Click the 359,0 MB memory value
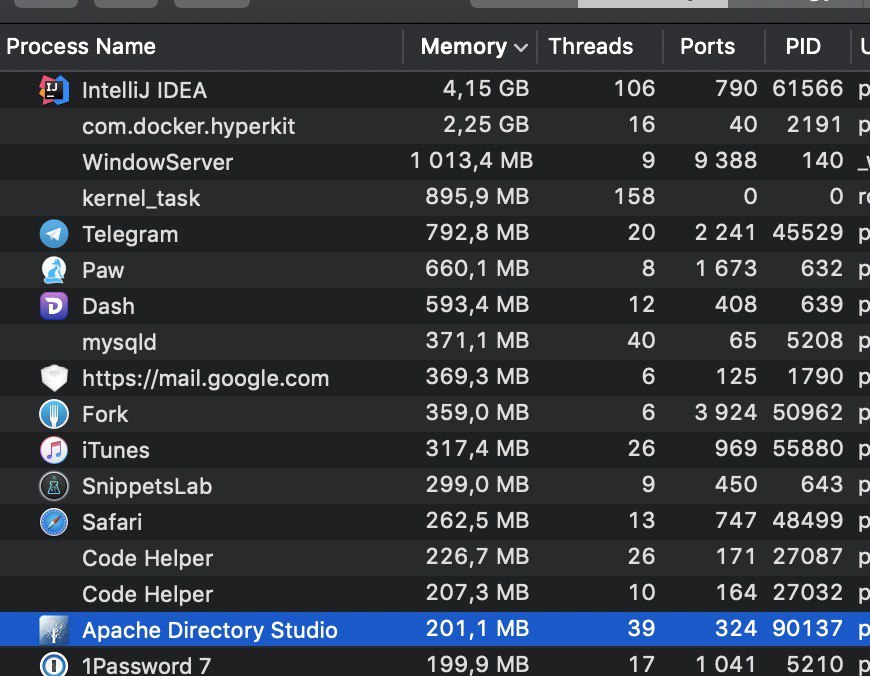870x676 pixels. tap(477, 412)
